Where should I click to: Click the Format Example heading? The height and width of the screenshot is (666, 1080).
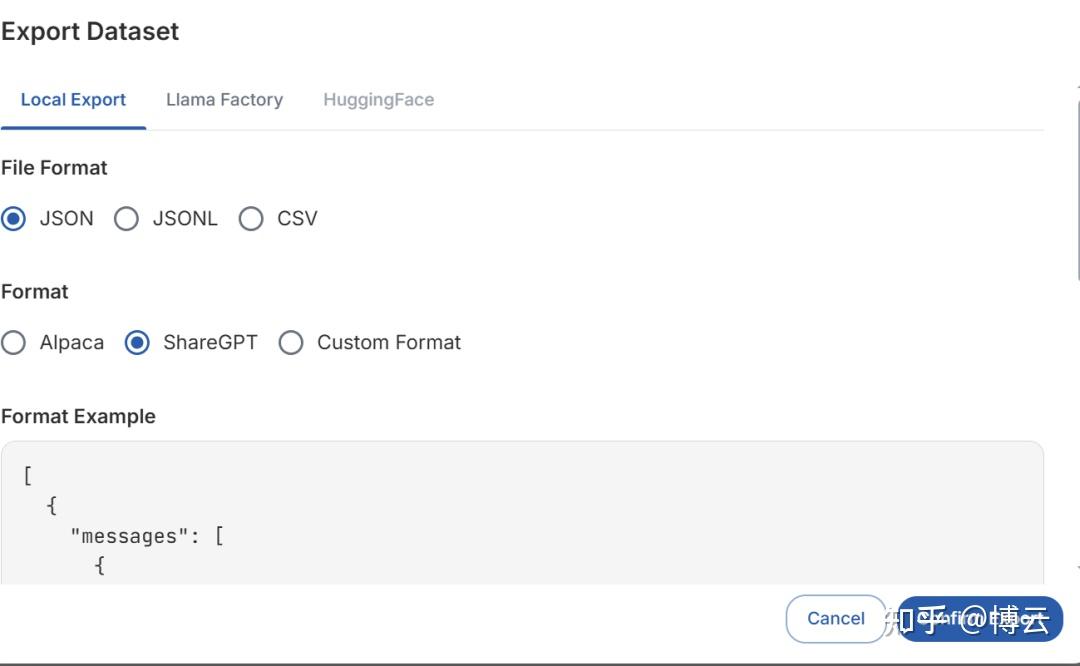[78, 417]
